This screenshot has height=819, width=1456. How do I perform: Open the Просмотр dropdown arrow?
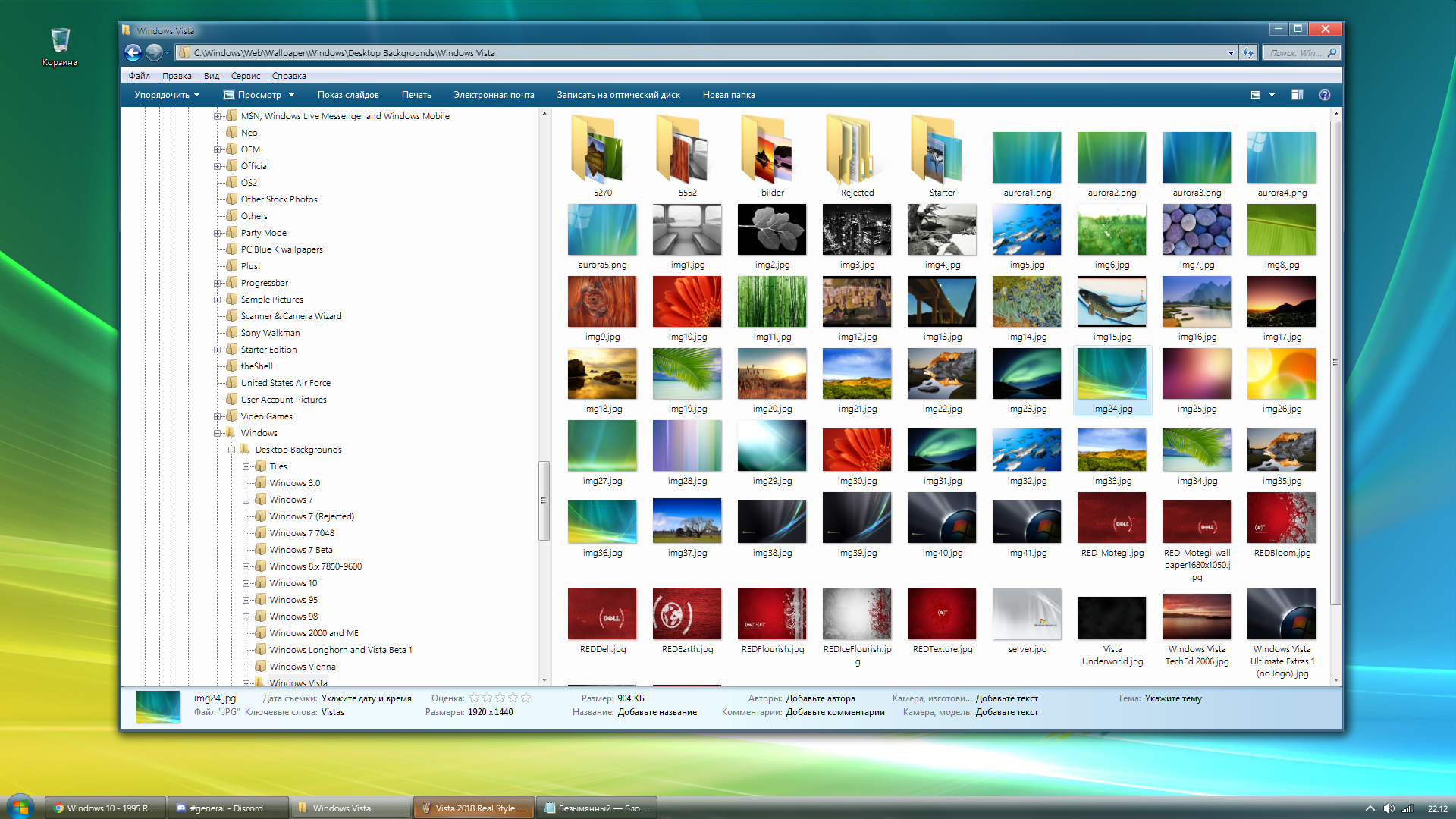click(291, 95)
